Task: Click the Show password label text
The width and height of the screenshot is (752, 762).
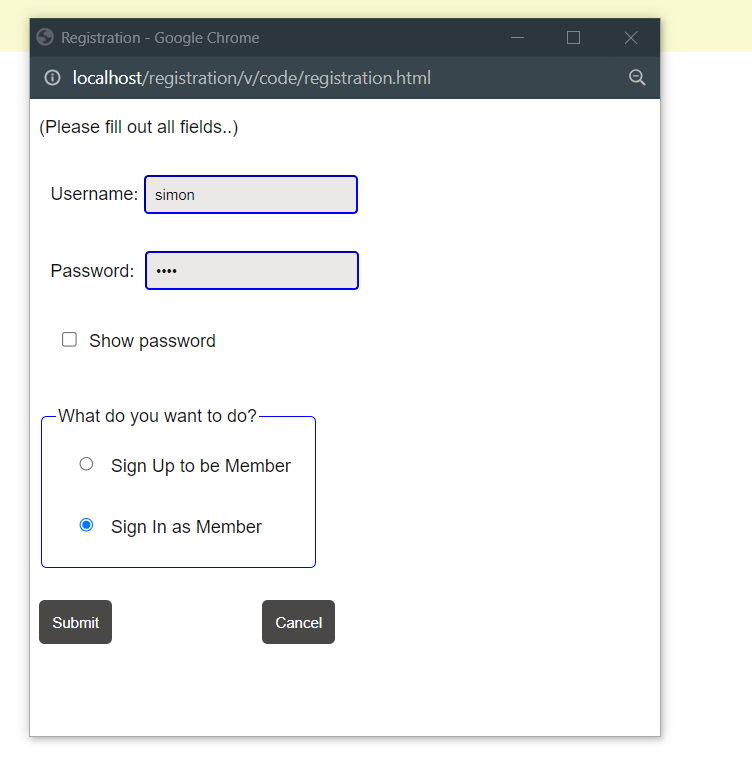Action: click(x=152, y=341)
